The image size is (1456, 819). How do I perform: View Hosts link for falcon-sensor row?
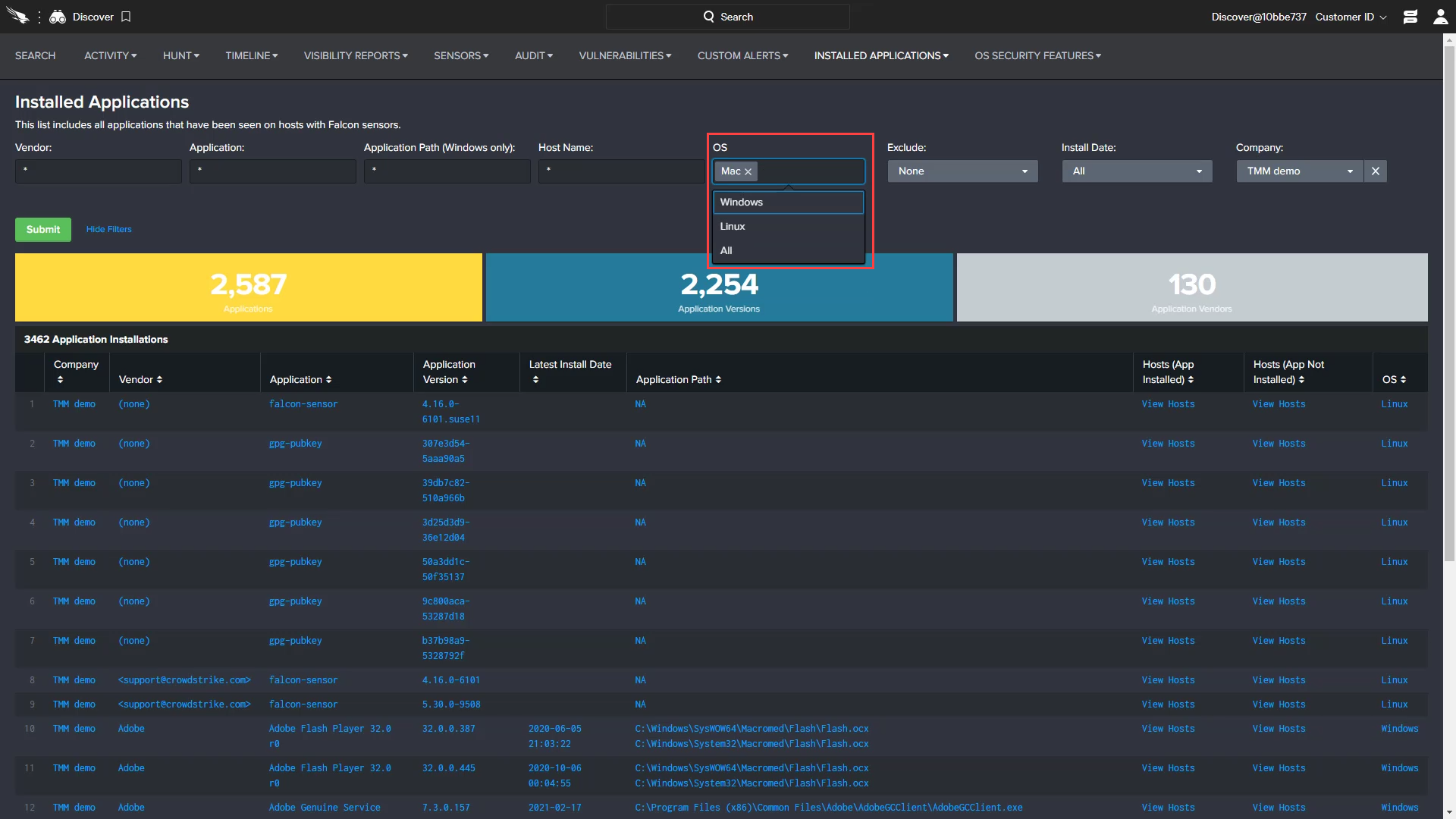click(x=1168, y=403)
